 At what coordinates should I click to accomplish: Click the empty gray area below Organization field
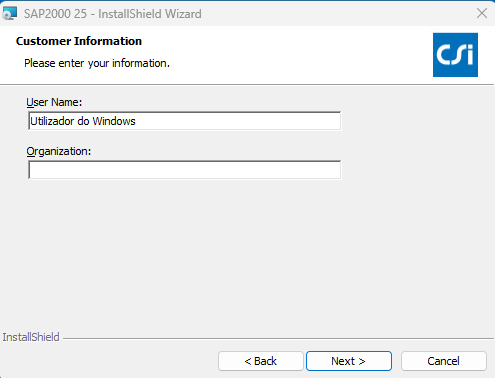click(247, 253)
